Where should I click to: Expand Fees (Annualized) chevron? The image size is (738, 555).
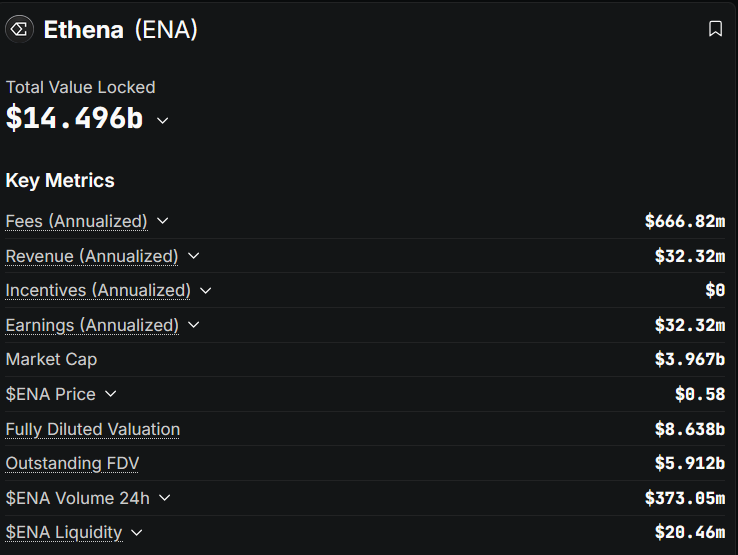tap(163, 221)
